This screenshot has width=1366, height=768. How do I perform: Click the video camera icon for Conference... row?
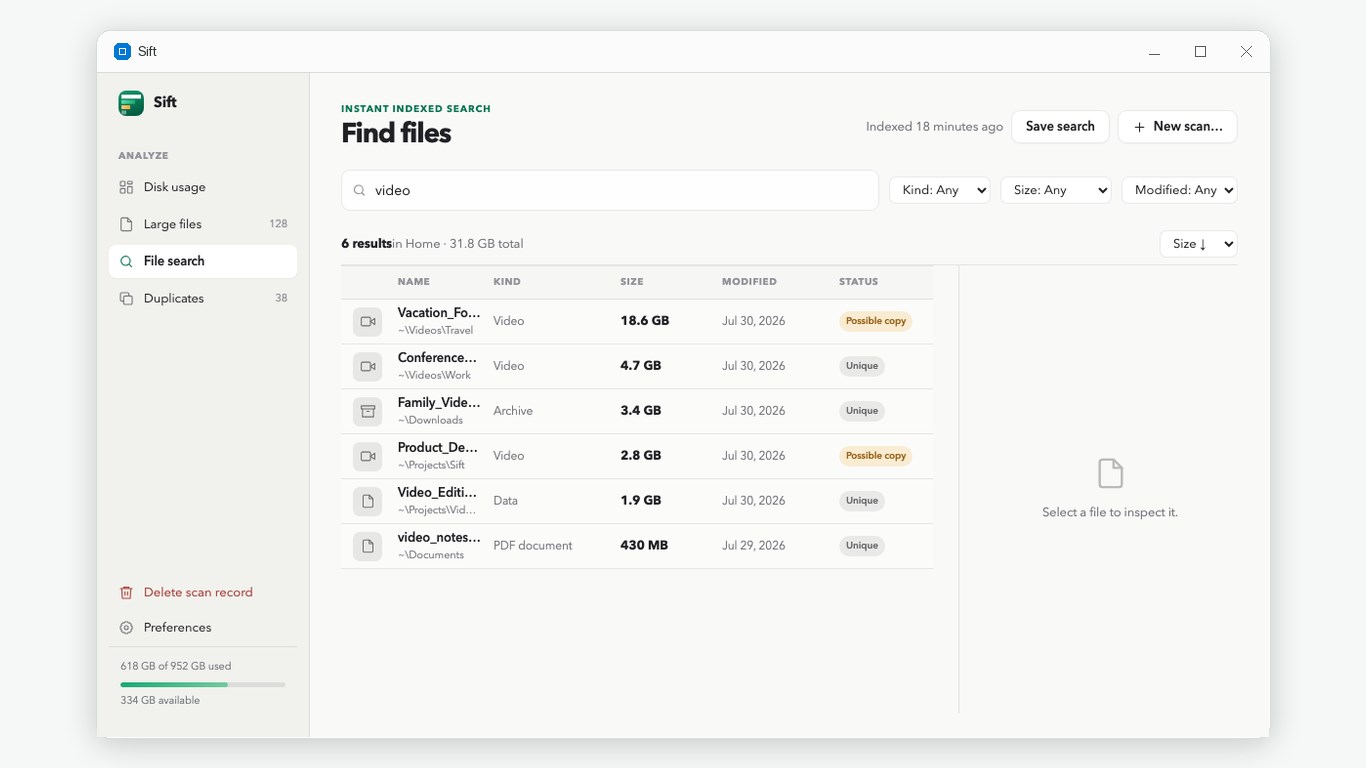click(368, 366)
